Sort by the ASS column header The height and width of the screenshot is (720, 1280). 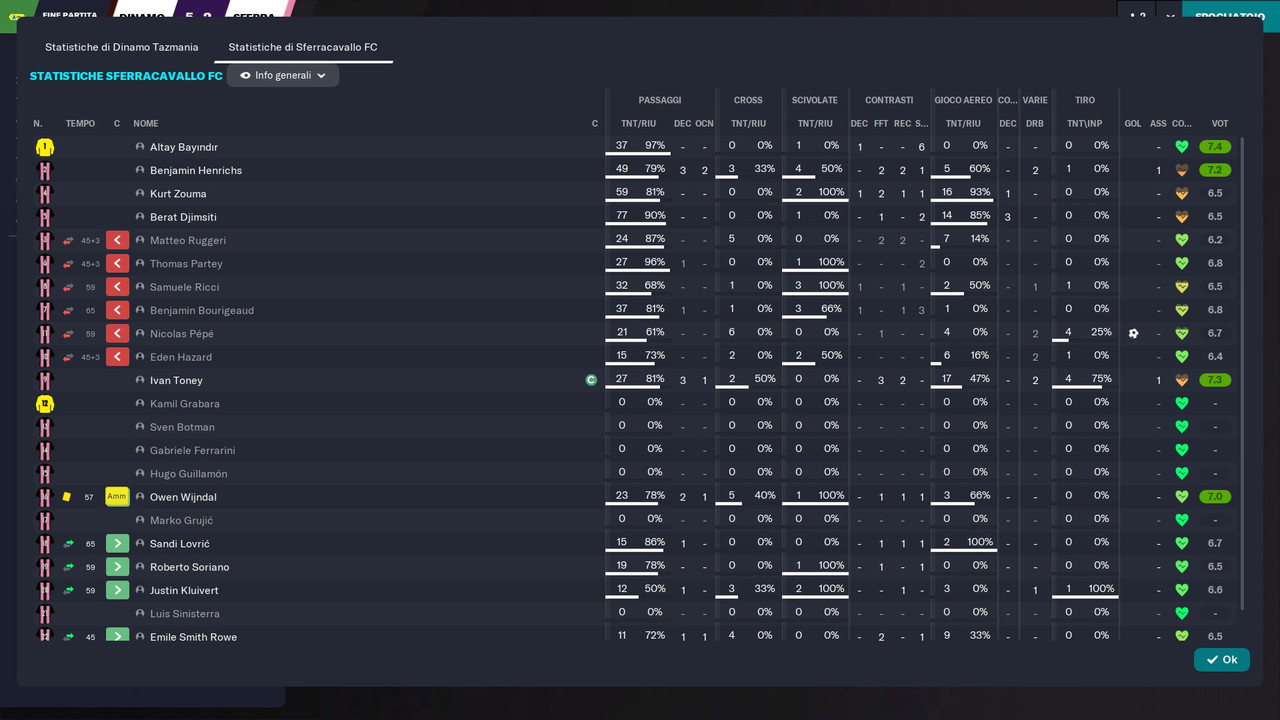(x=1158, y=124)
